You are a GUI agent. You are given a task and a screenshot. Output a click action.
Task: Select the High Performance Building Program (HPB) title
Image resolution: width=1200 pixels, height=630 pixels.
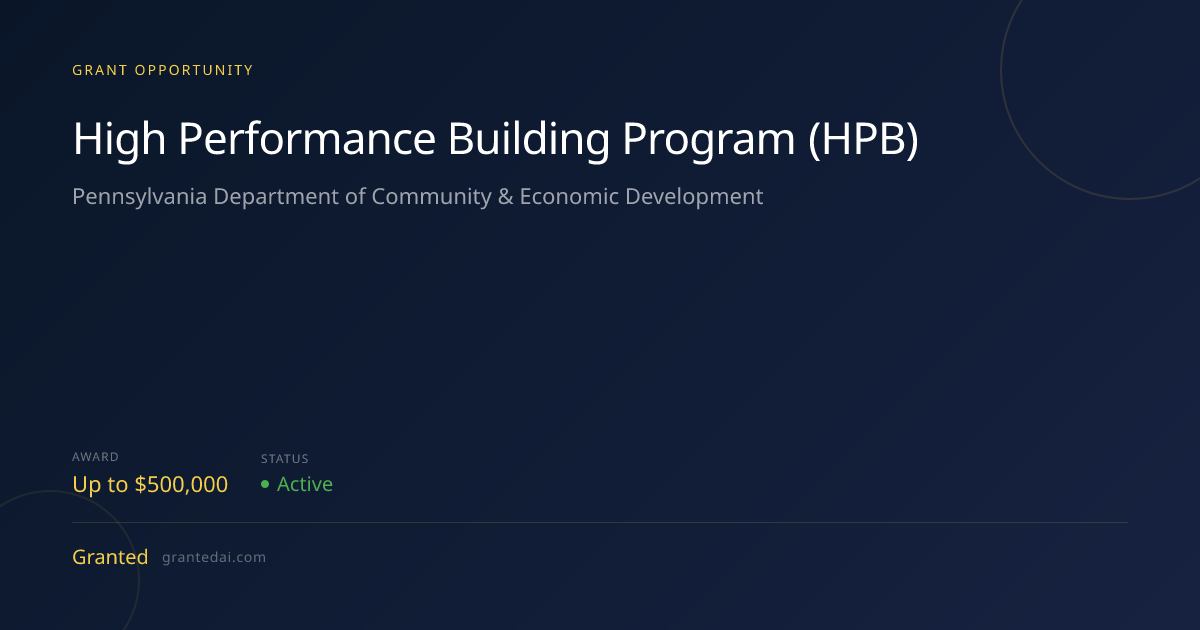(x=495, y=140)
